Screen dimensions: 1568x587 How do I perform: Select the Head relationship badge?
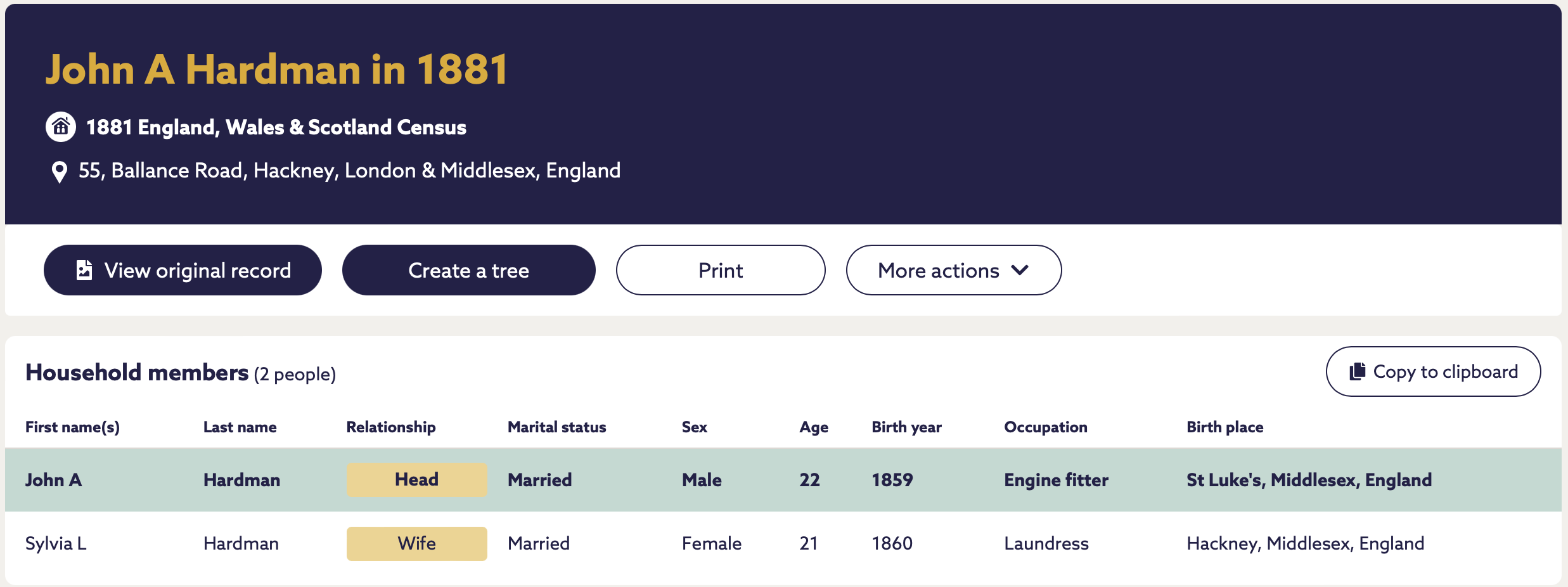[417, 479]
